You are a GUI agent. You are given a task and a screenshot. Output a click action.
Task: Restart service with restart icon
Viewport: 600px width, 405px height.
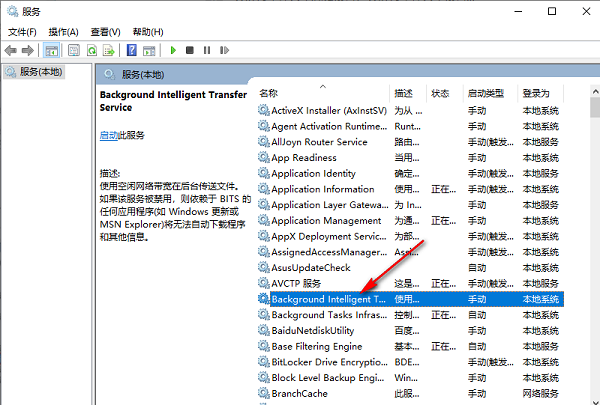[224, 50]
